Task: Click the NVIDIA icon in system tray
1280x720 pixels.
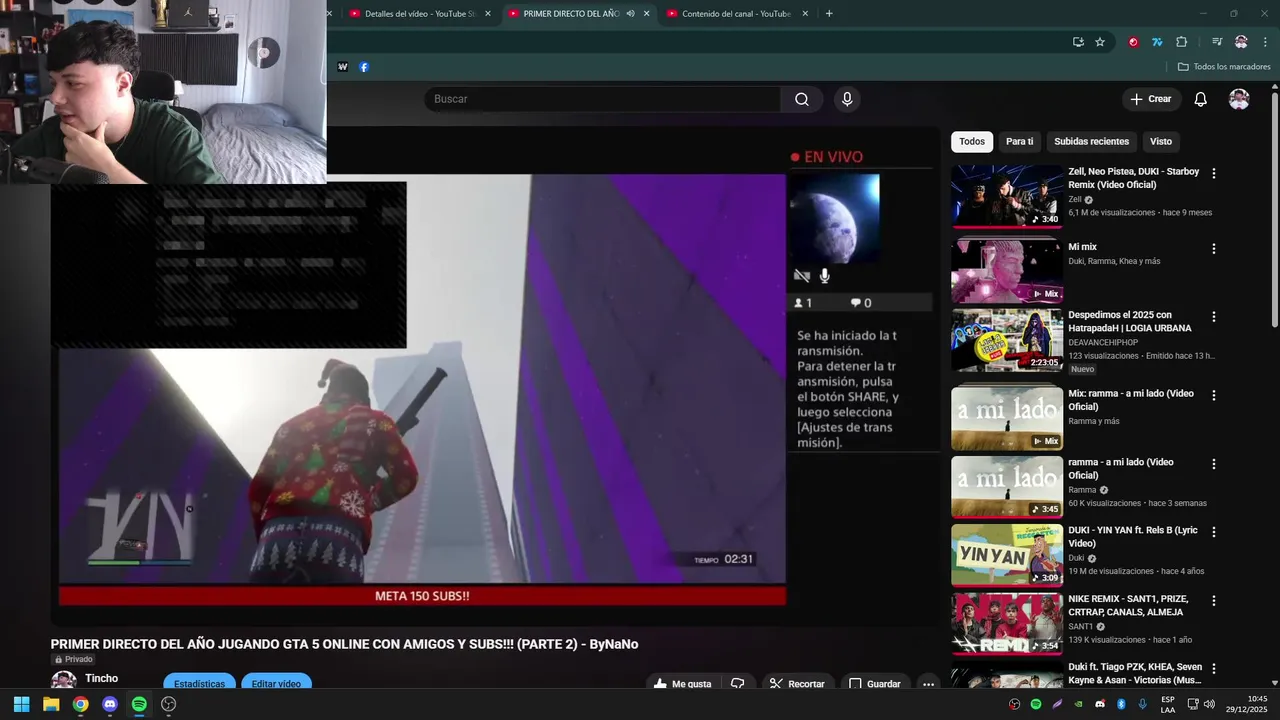Action: (1078, 704)
